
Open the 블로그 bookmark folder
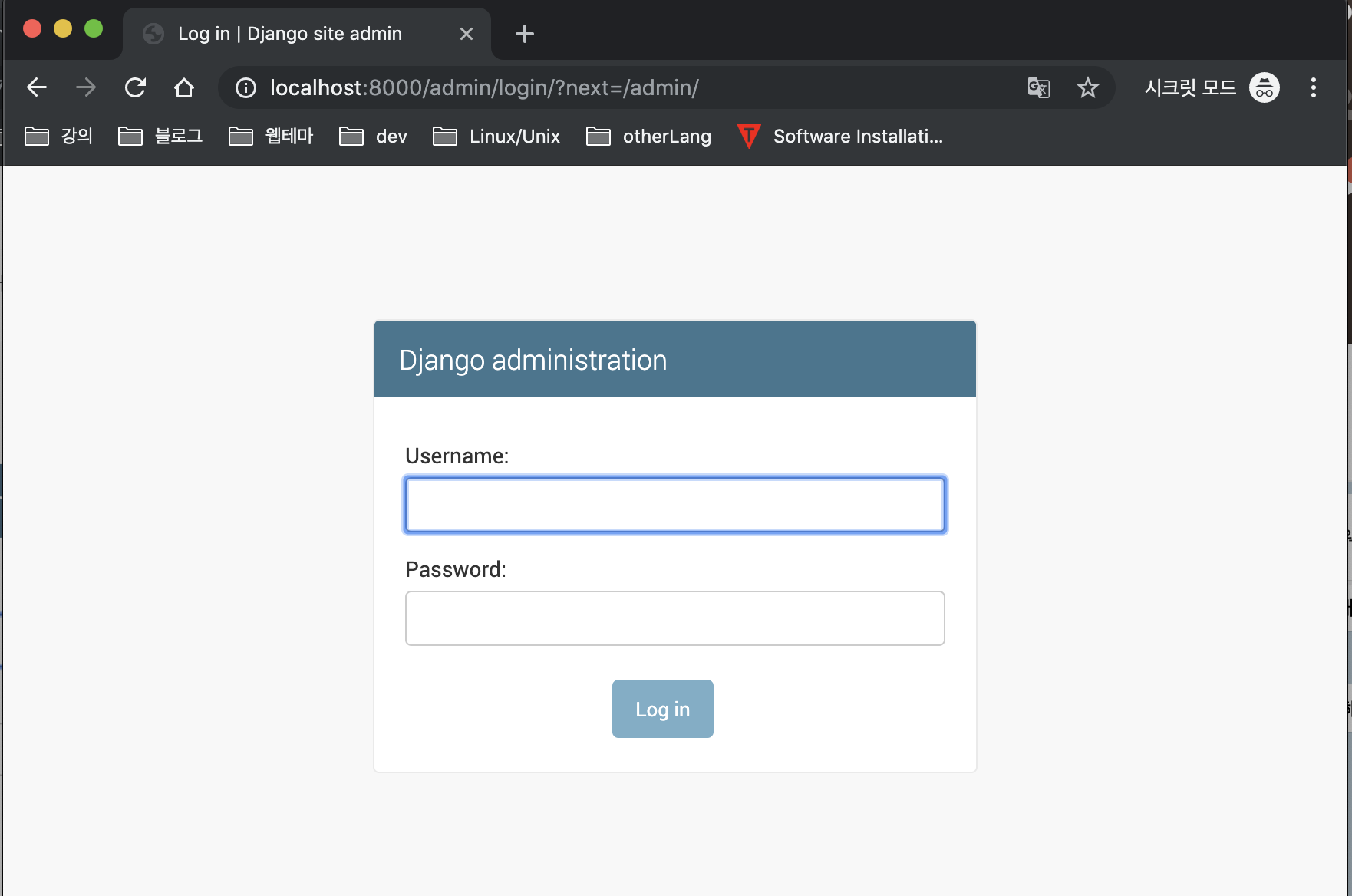tap(160, 136)
